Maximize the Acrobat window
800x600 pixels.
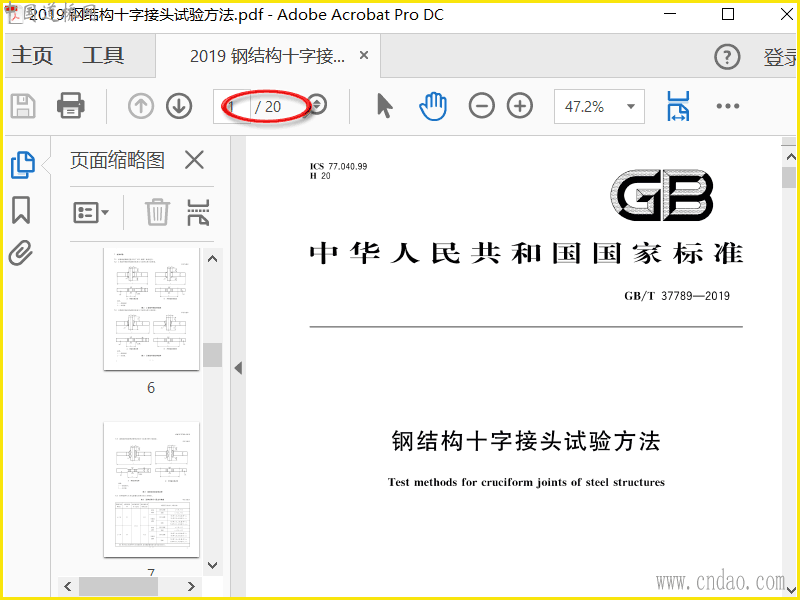pos(728,14)
